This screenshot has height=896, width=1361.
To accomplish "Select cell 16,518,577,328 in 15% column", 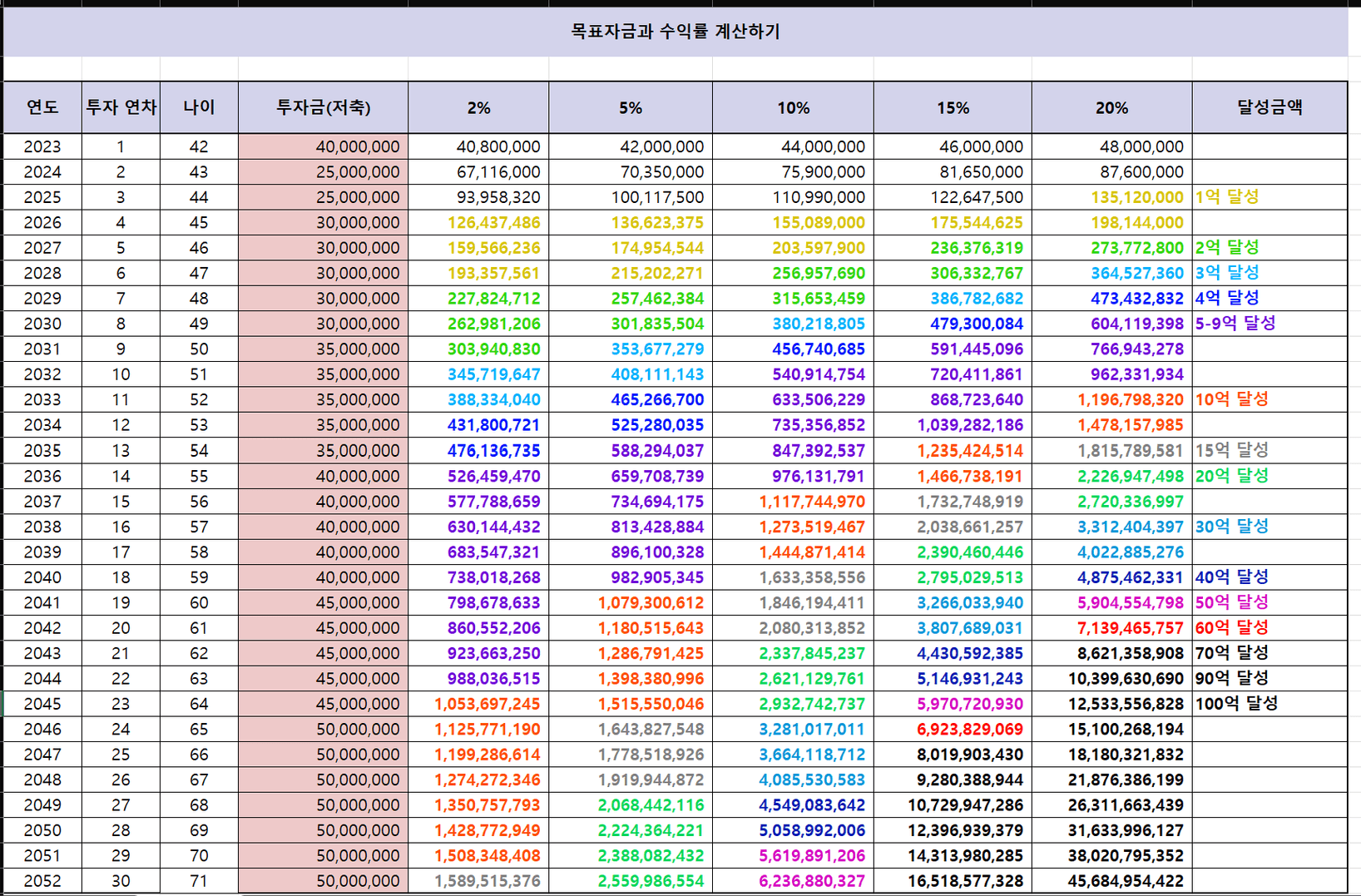I will [x=953, y=880].
